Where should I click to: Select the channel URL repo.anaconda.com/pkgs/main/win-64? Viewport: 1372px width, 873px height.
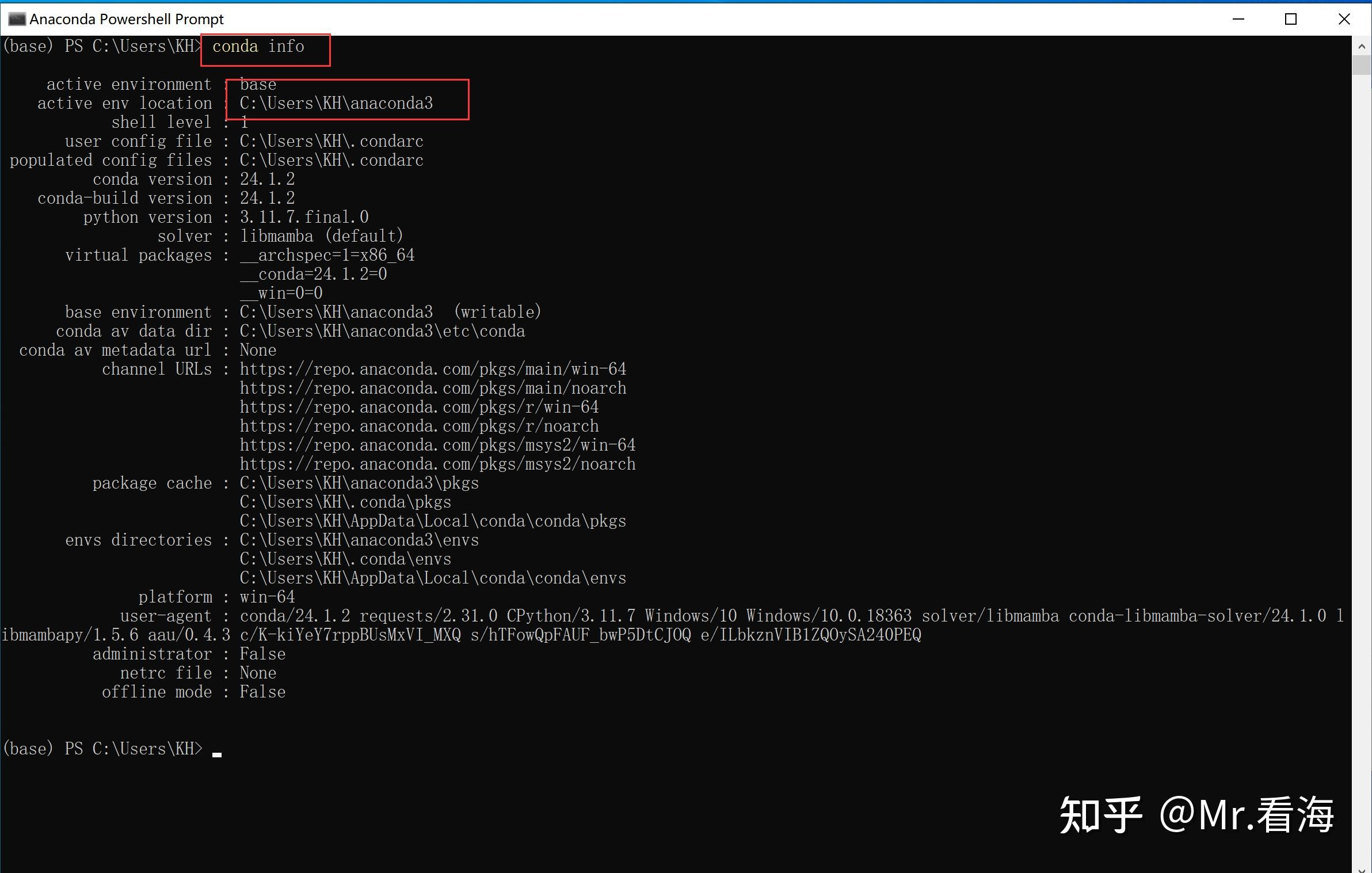click(432, 369)
